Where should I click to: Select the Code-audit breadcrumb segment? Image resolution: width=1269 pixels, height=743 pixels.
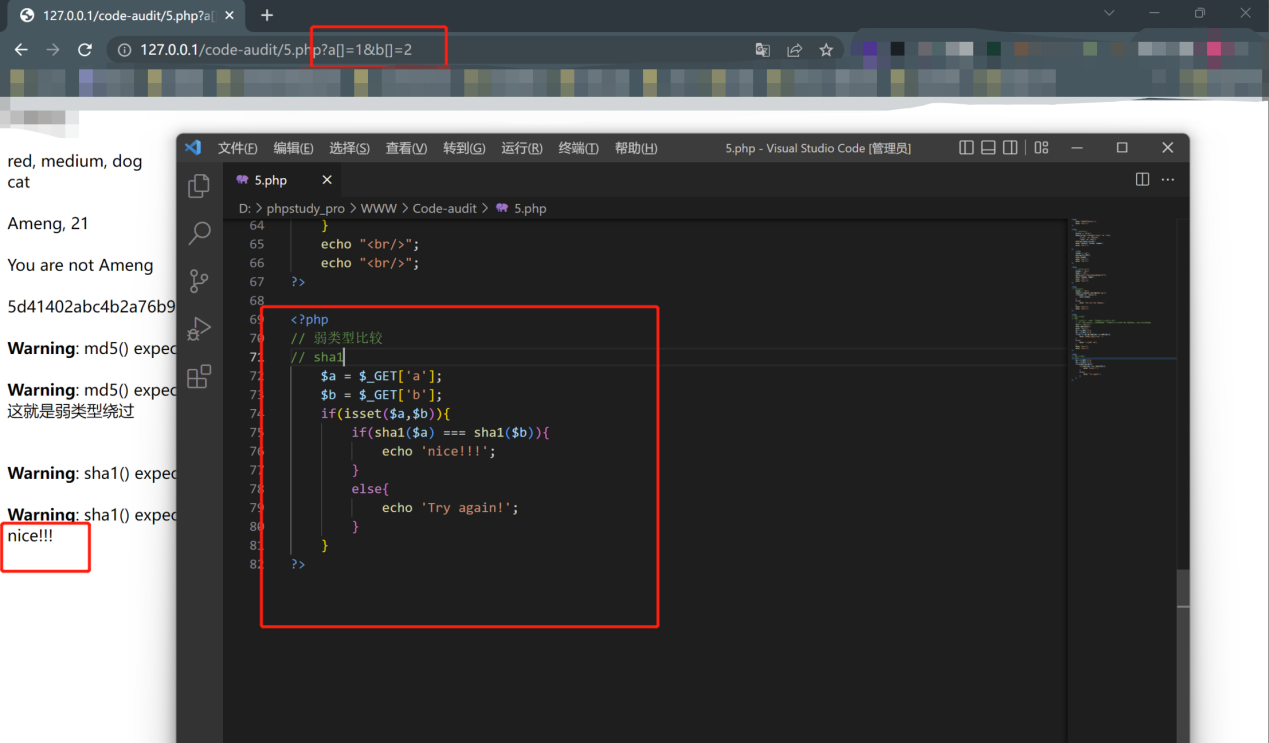445,208
